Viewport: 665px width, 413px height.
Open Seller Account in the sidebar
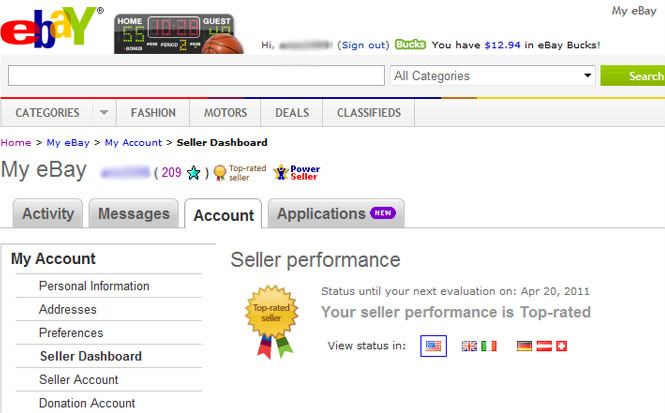coord(78,380)
